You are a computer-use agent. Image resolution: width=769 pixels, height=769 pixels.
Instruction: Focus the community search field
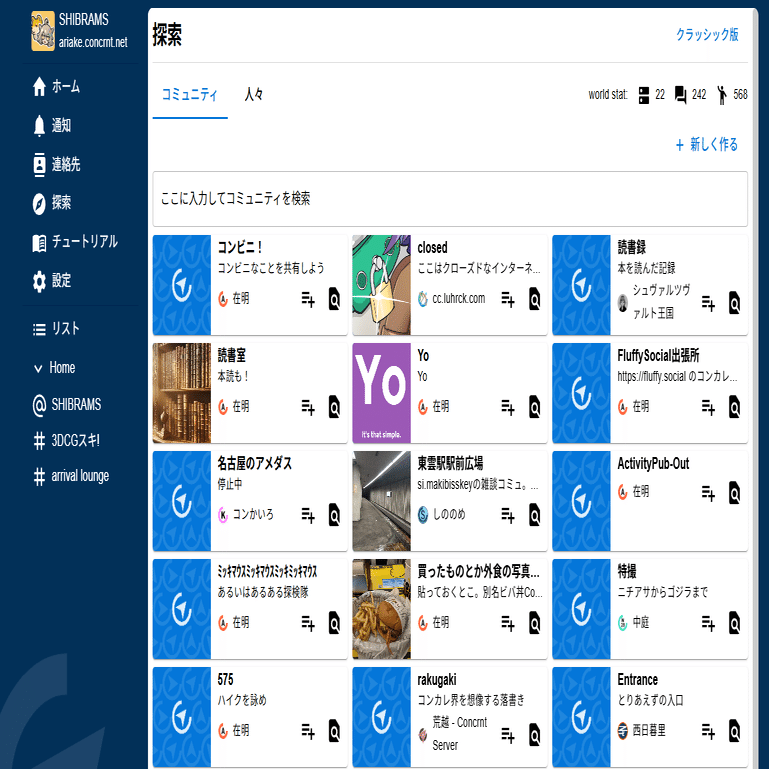coord(450,199)
